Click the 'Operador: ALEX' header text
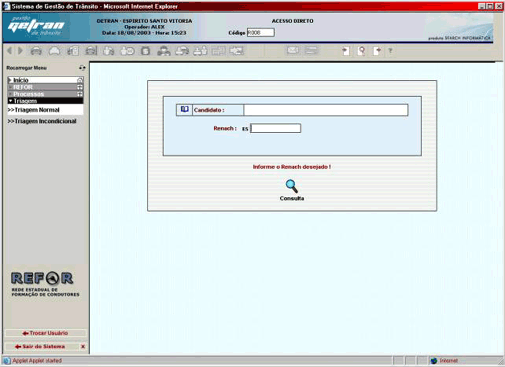505x367 pixels. pos(144,27)
